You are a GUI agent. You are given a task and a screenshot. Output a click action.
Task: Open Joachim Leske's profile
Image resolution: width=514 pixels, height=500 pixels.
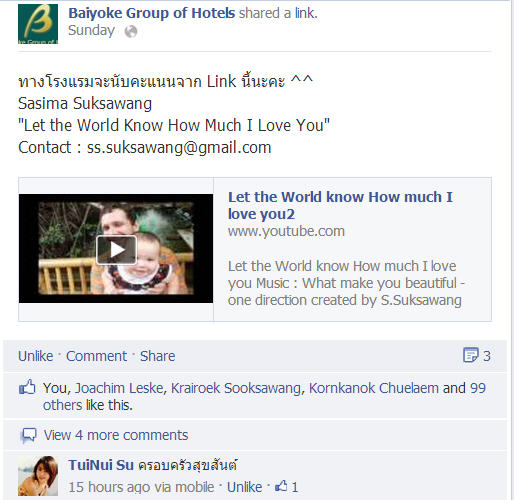[119, 388]
